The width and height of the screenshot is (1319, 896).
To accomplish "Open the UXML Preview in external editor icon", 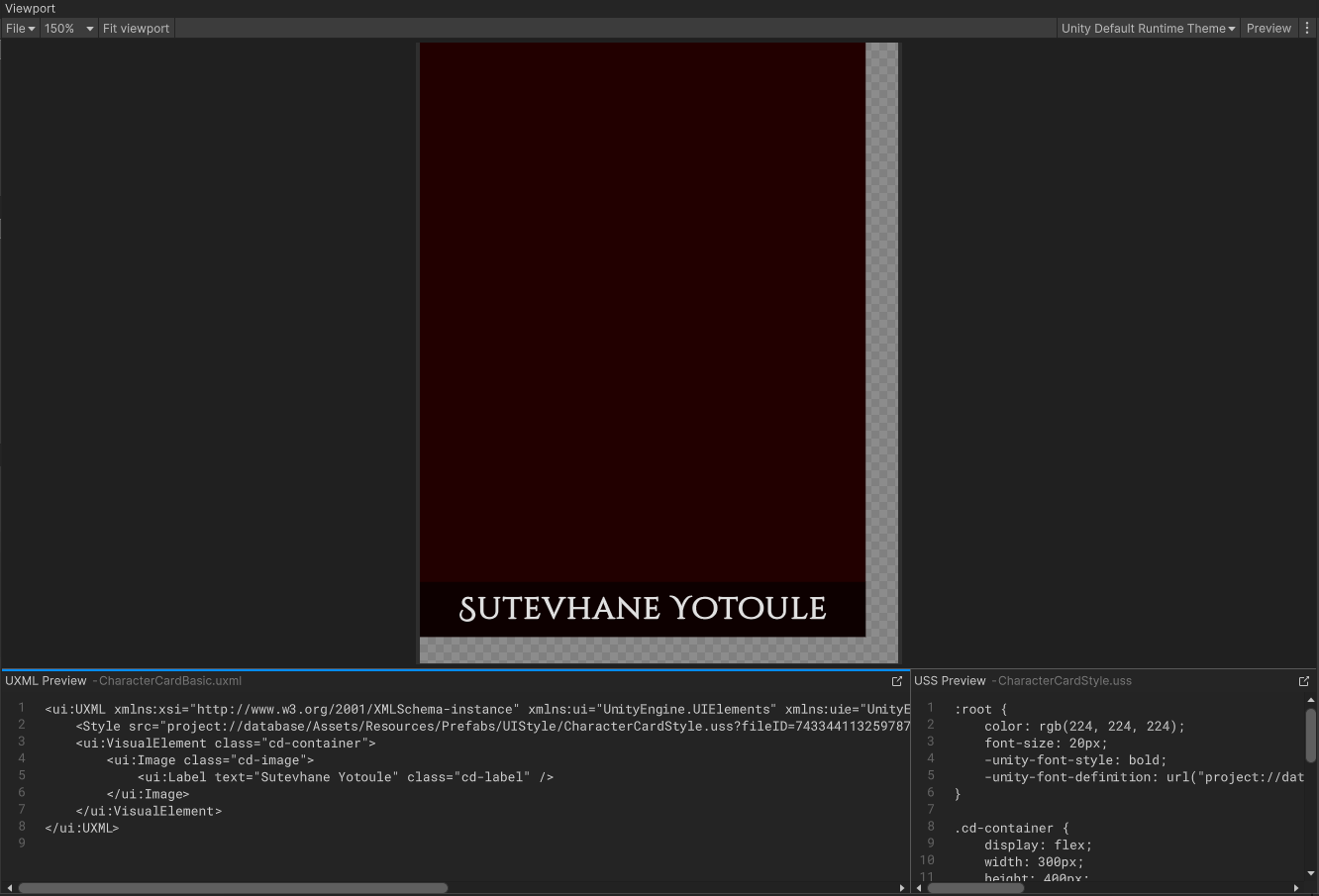I will 897,681.
